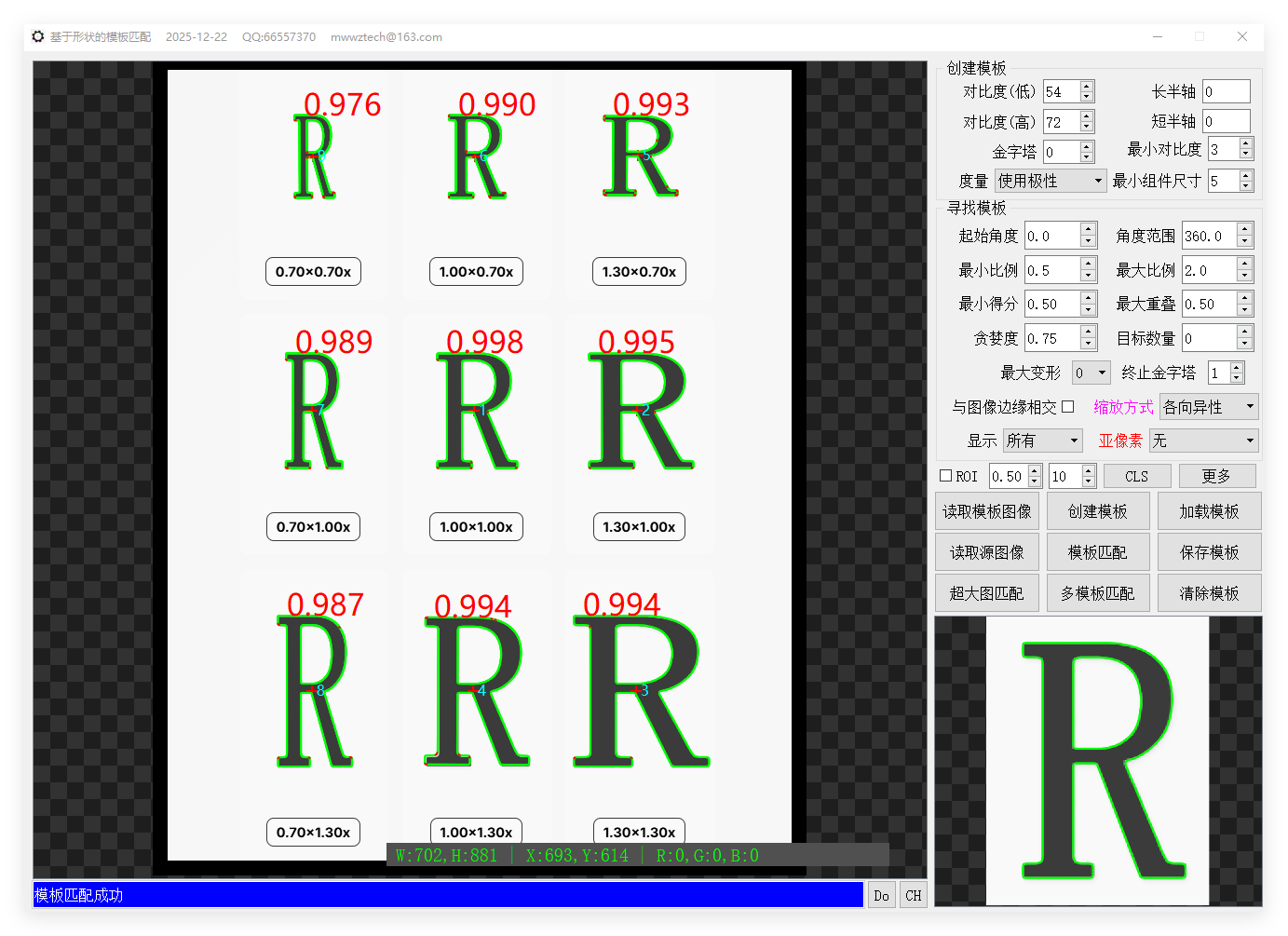Screen dimensions: 1288x936
Task: Expand the 缩放方式 dropdown
Action: coord(1208,407)
